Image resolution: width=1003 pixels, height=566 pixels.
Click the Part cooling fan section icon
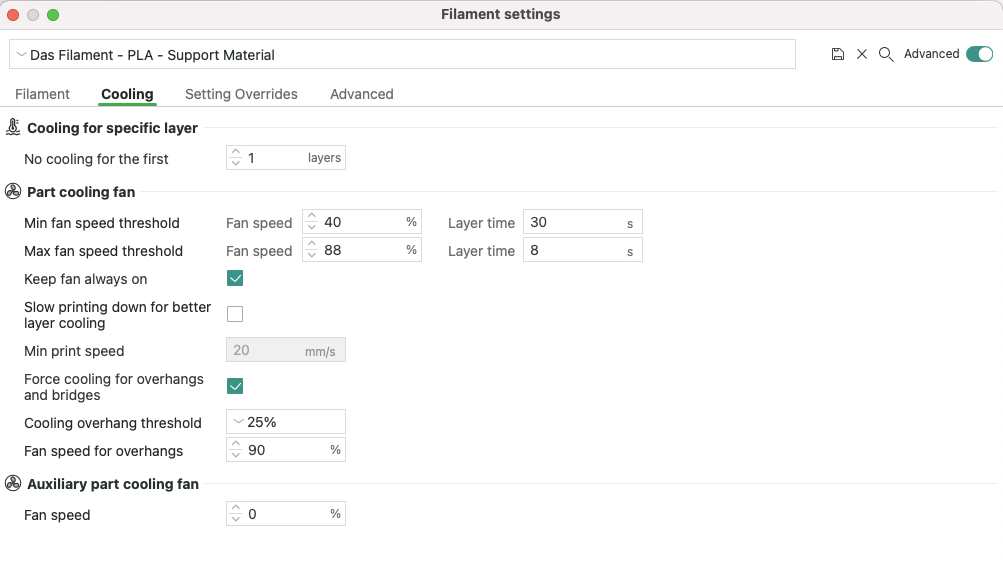tap(13, 191)
